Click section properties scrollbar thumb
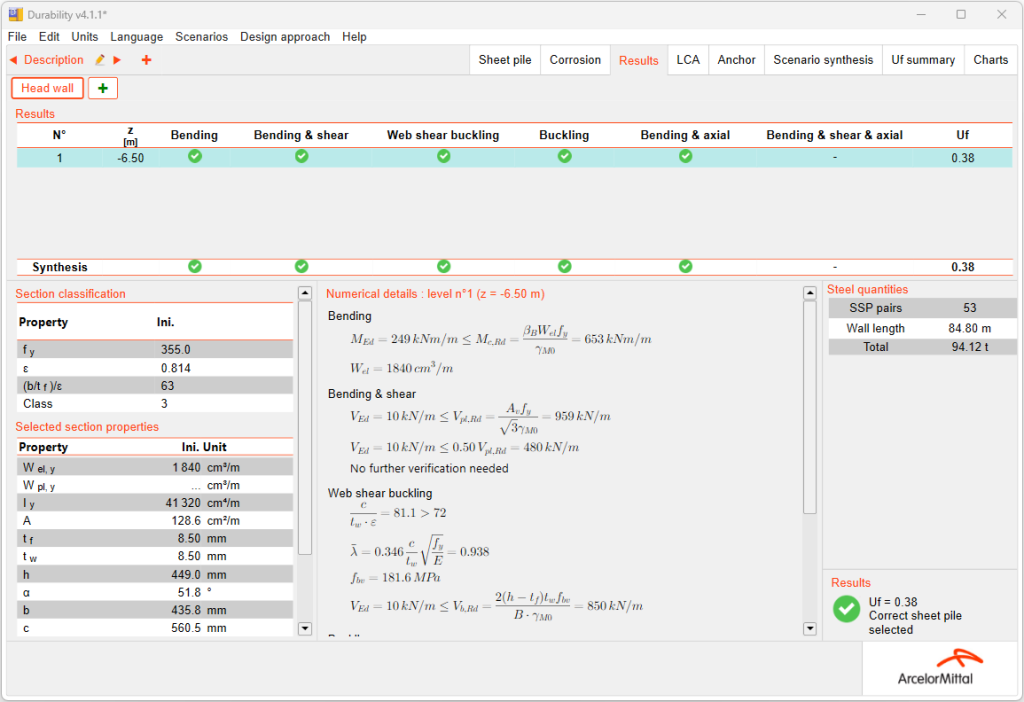The image size is (1024, 702). pos(305,428)
